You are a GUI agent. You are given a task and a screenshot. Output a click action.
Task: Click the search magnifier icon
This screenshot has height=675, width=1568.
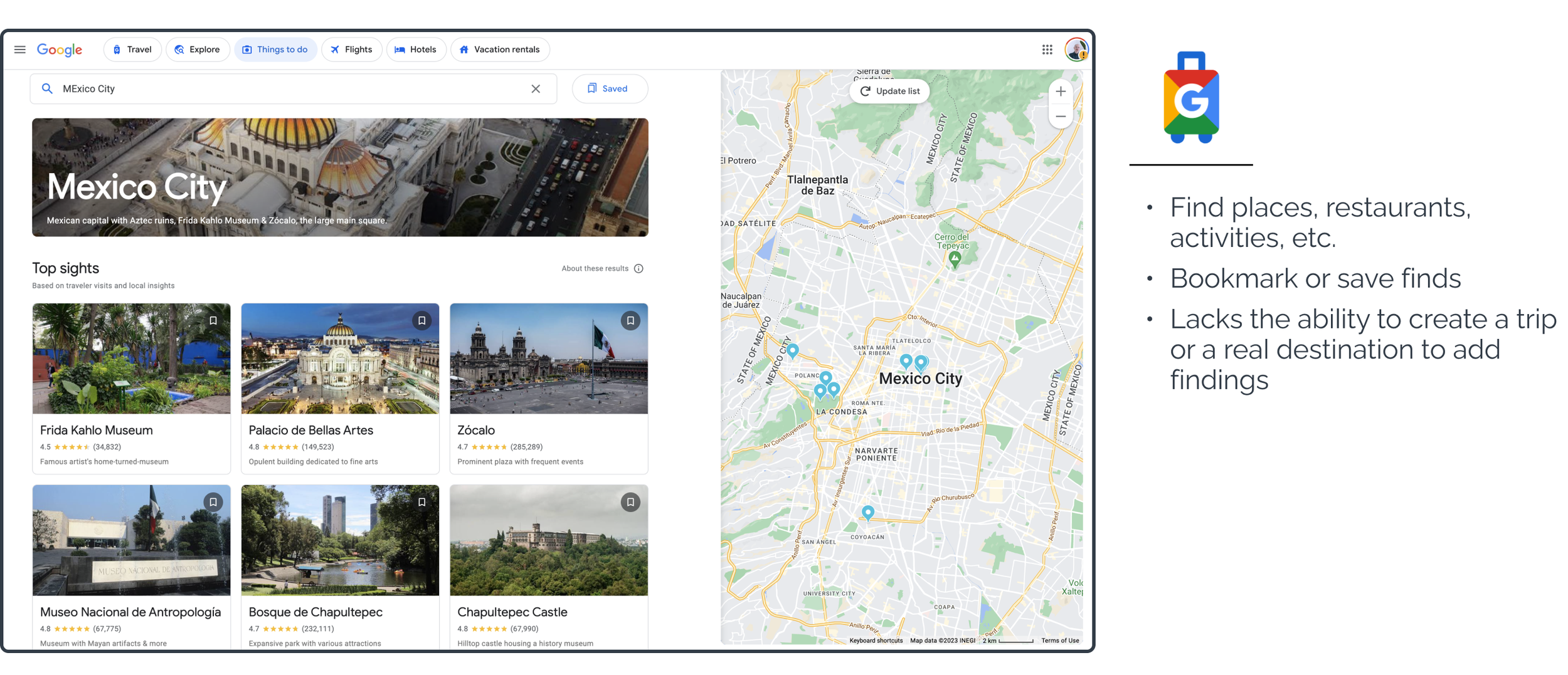point(47,89)
